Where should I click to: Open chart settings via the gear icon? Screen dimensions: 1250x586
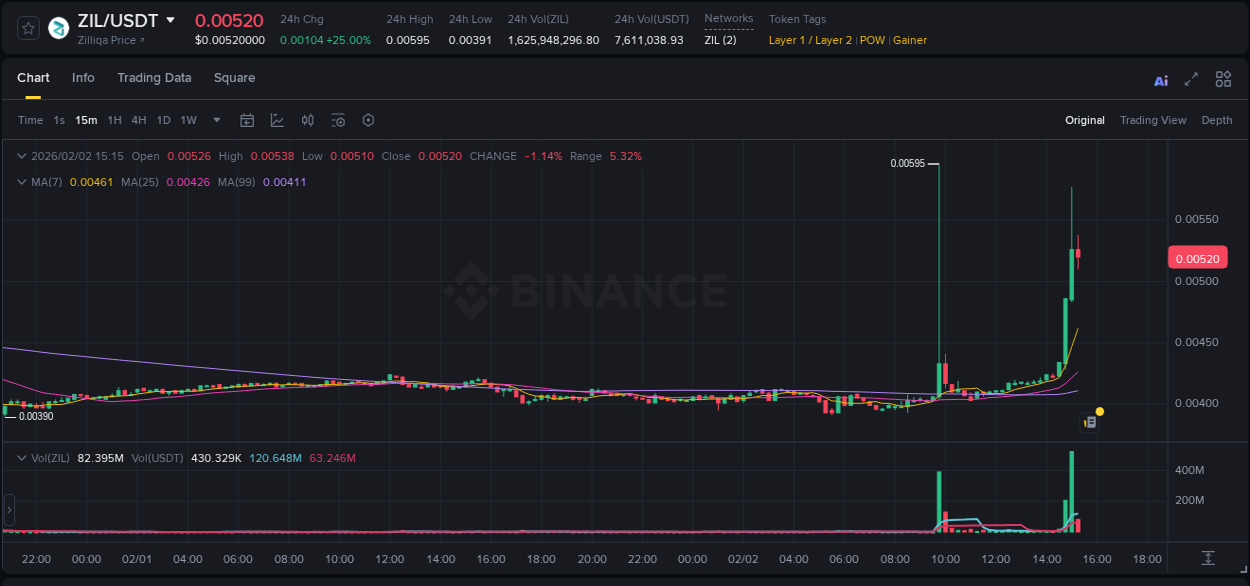pyautogui.click(x=368, y=120)
